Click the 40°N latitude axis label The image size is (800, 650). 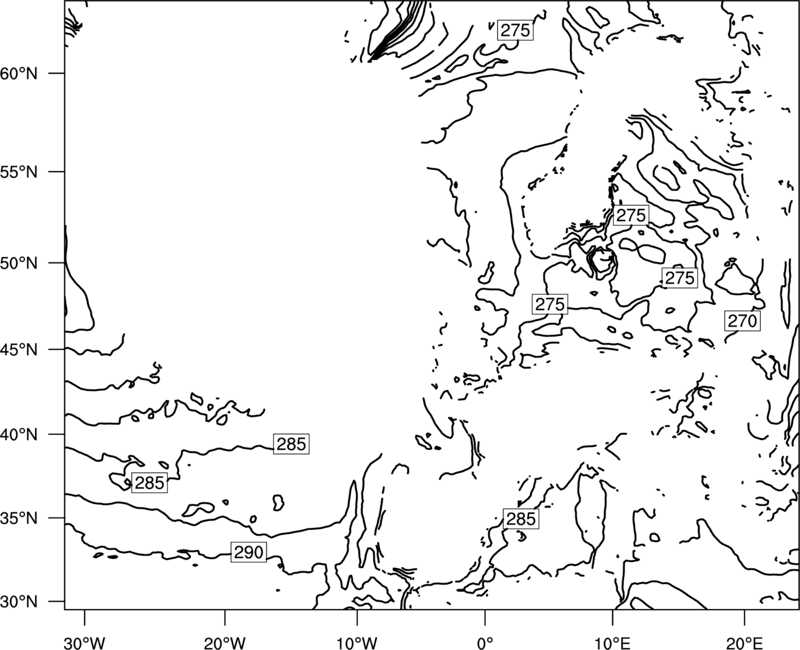(x=19, y=435)
